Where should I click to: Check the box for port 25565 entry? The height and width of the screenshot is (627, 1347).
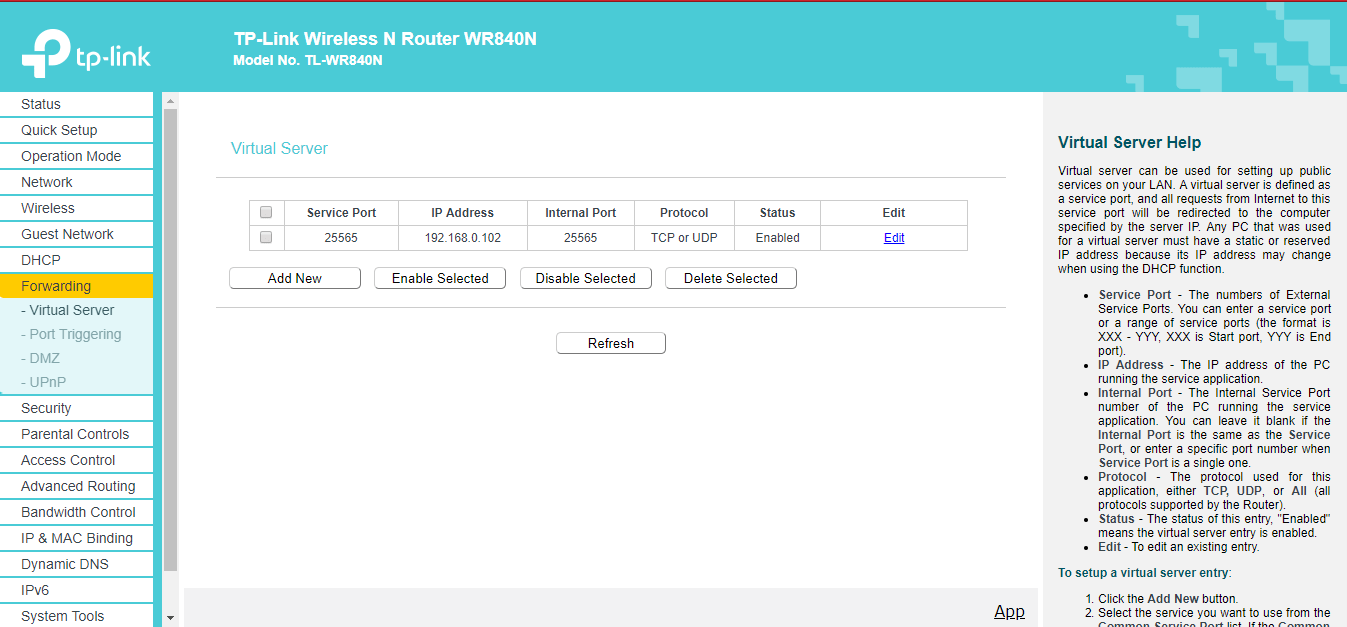(266, 237)
